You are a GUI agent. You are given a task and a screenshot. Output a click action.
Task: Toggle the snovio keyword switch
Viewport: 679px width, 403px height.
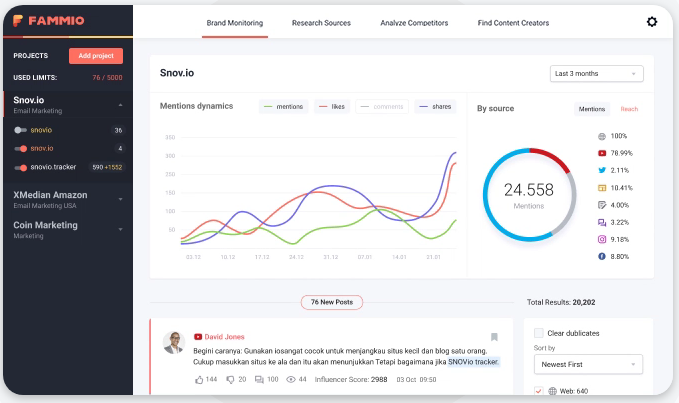pyautogui.click(x=20, y=130)
